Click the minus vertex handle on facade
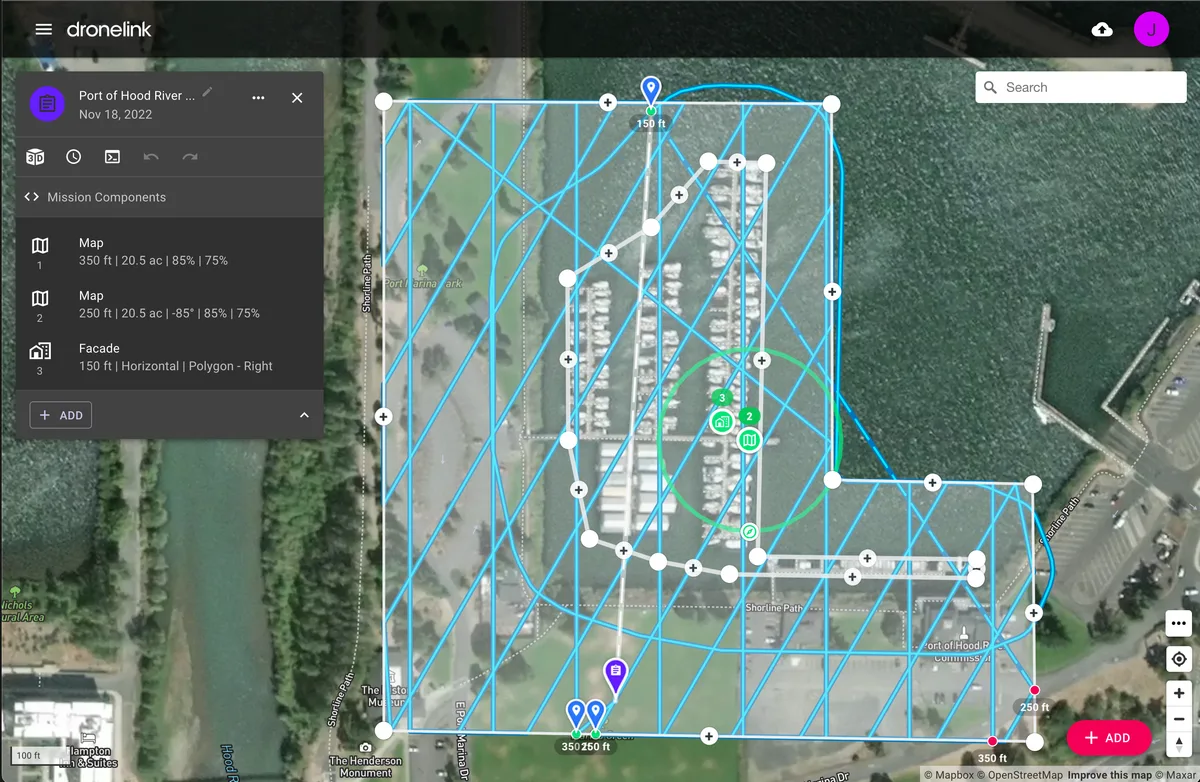 (976, 568)
